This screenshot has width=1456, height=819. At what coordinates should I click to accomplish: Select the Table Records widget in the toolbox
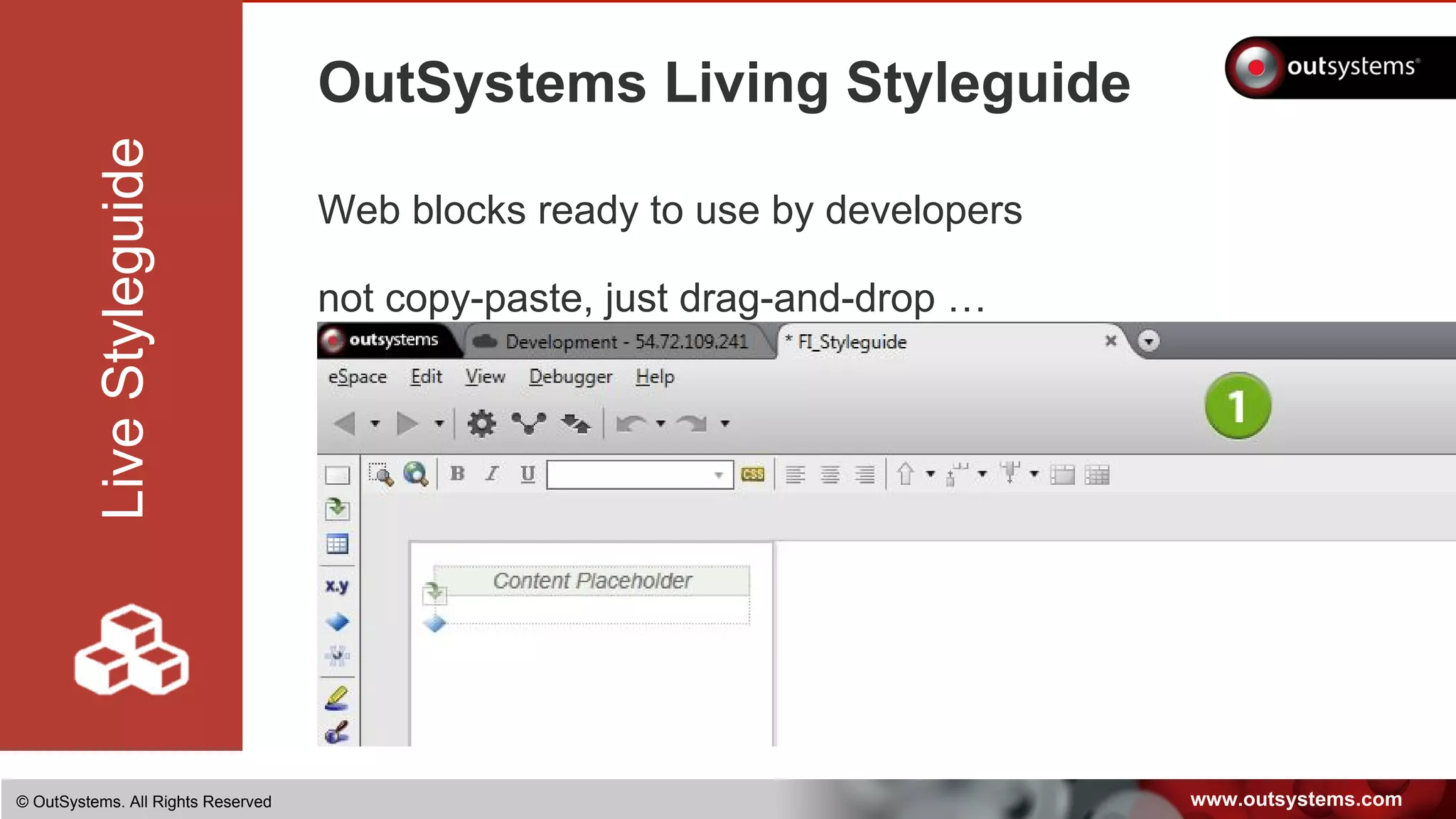point(338,545)
